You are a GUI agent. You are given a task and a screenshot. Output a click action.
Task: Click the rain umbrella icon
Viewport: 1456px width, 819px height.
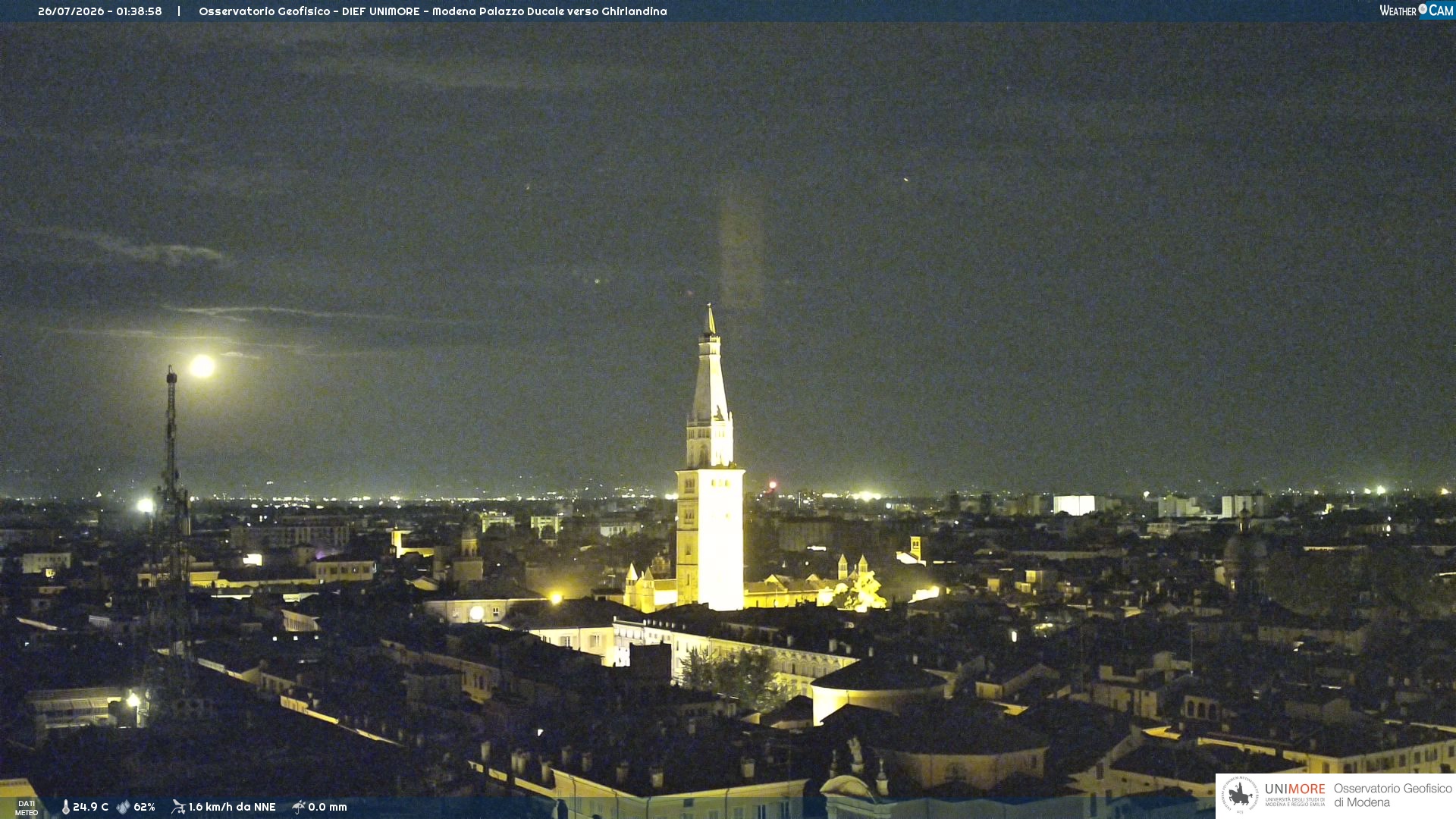298,807
